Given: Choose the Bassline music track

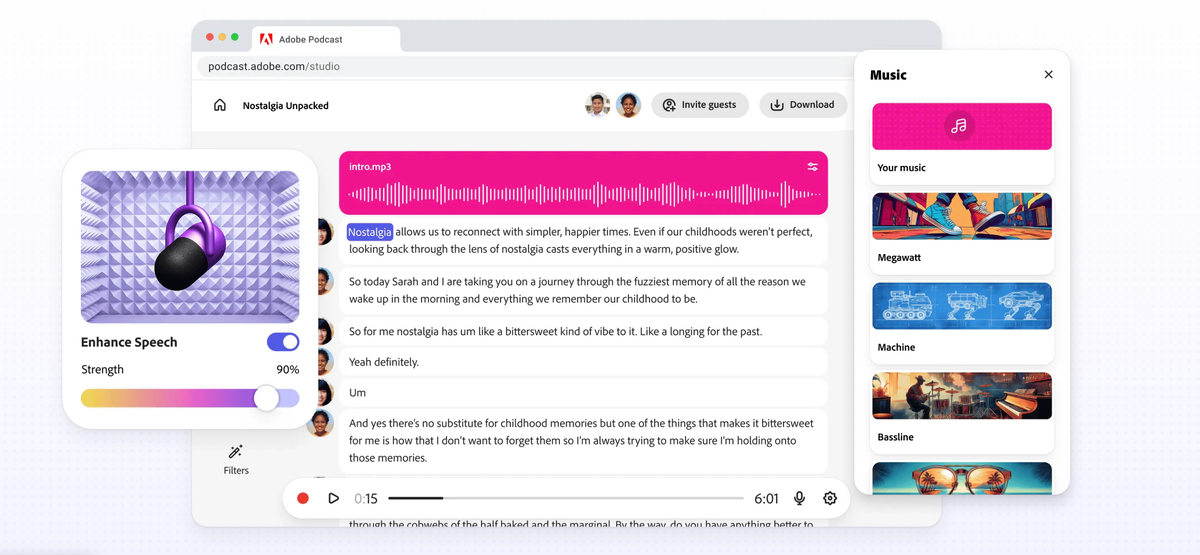Looking at the screenshot, I should pos(962,413).
